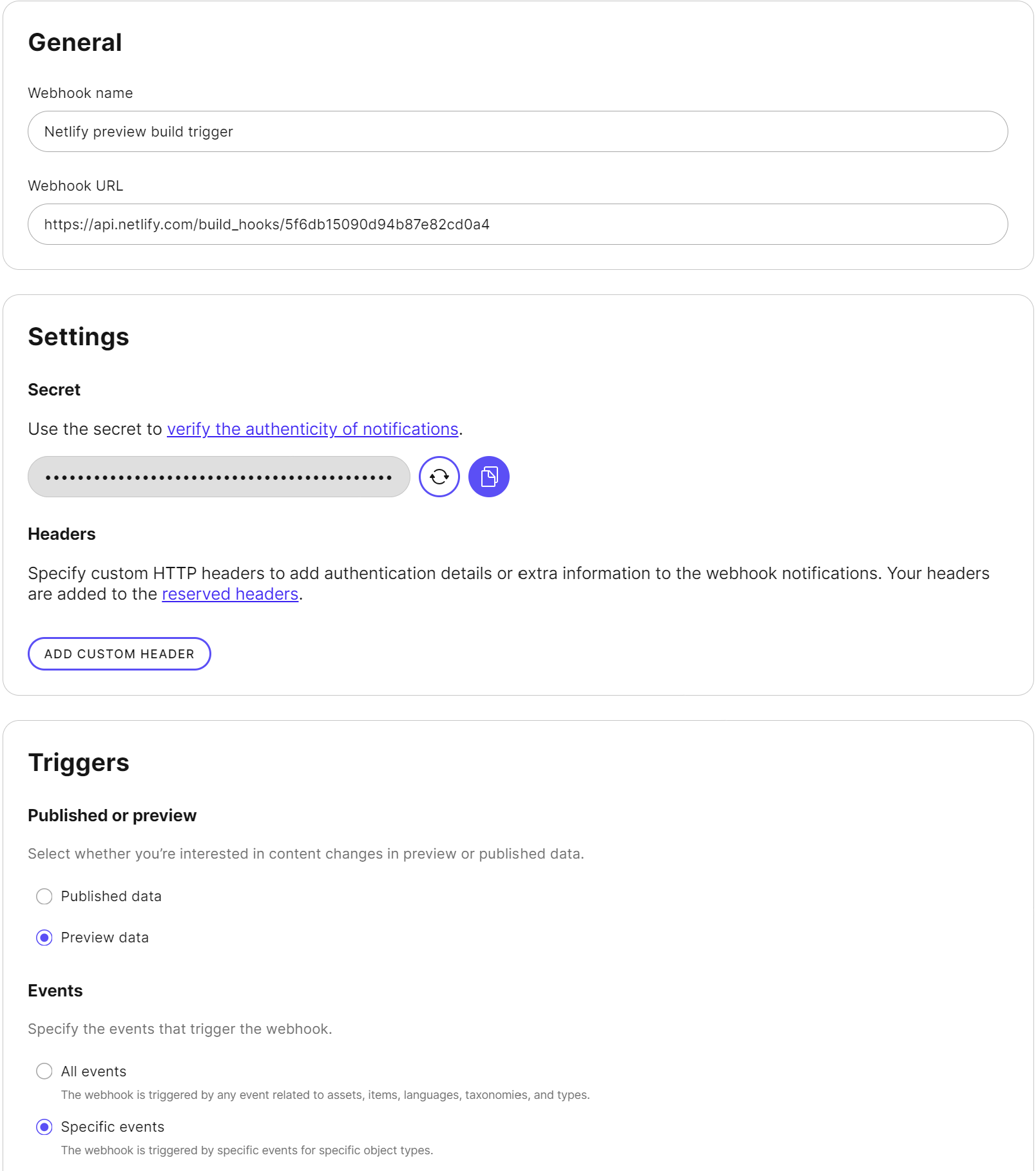The width and height of the screenshot is (1036, 1171).
Task: Select the Preview data option
Action: tap(44, 938)
